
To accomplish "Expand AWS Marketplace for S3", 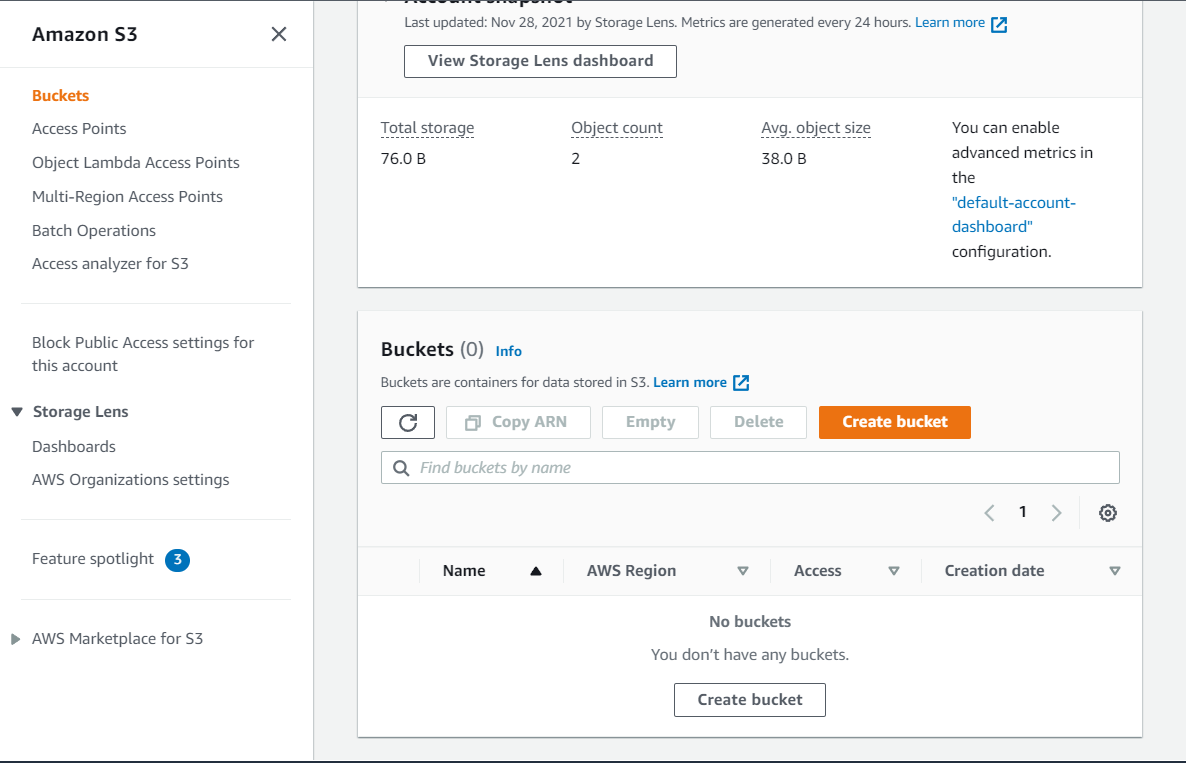I will tap(15, 639).
